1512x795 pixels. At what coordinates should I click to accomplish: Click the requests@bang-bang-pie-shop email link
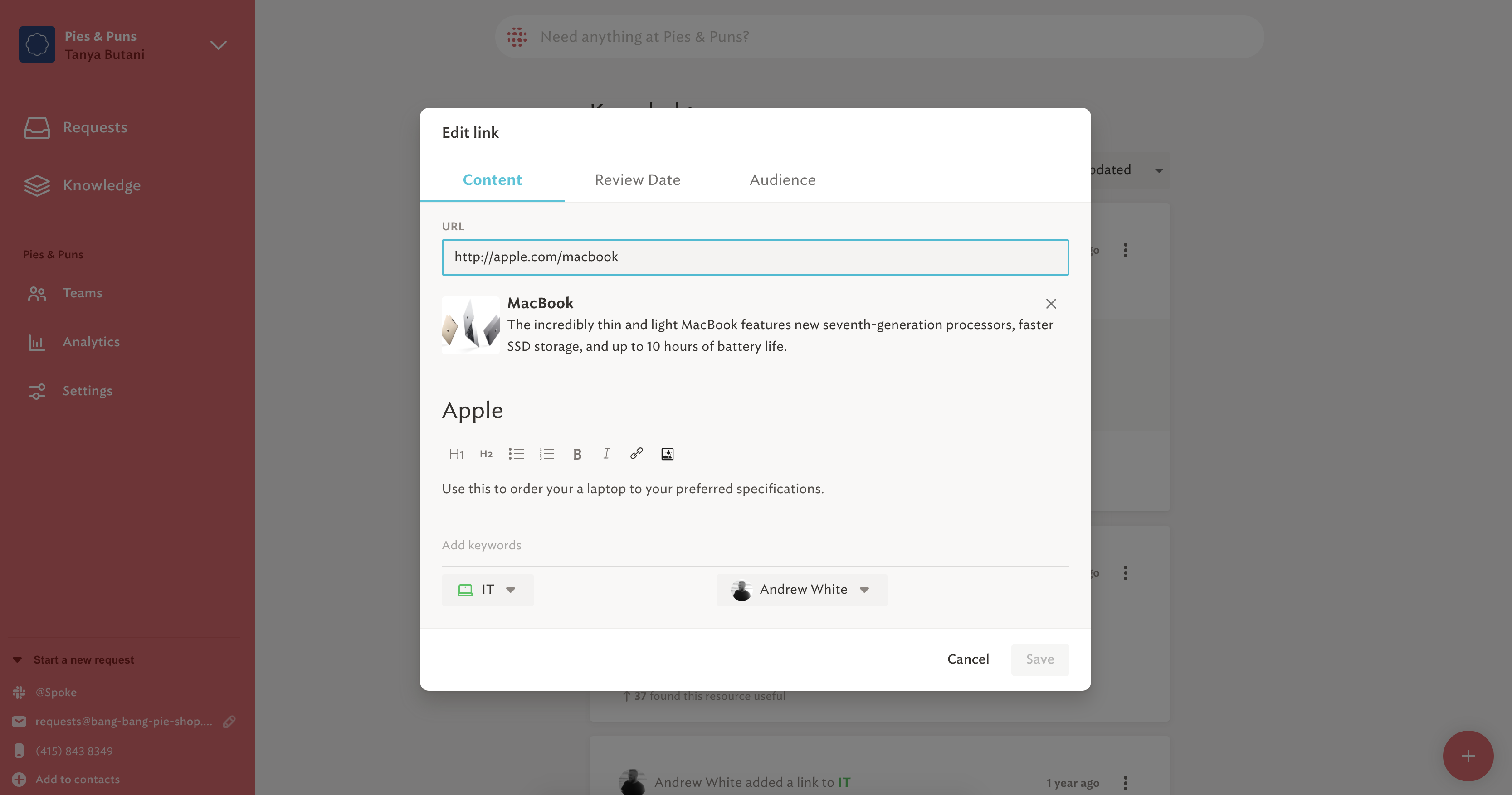[124, 722]
